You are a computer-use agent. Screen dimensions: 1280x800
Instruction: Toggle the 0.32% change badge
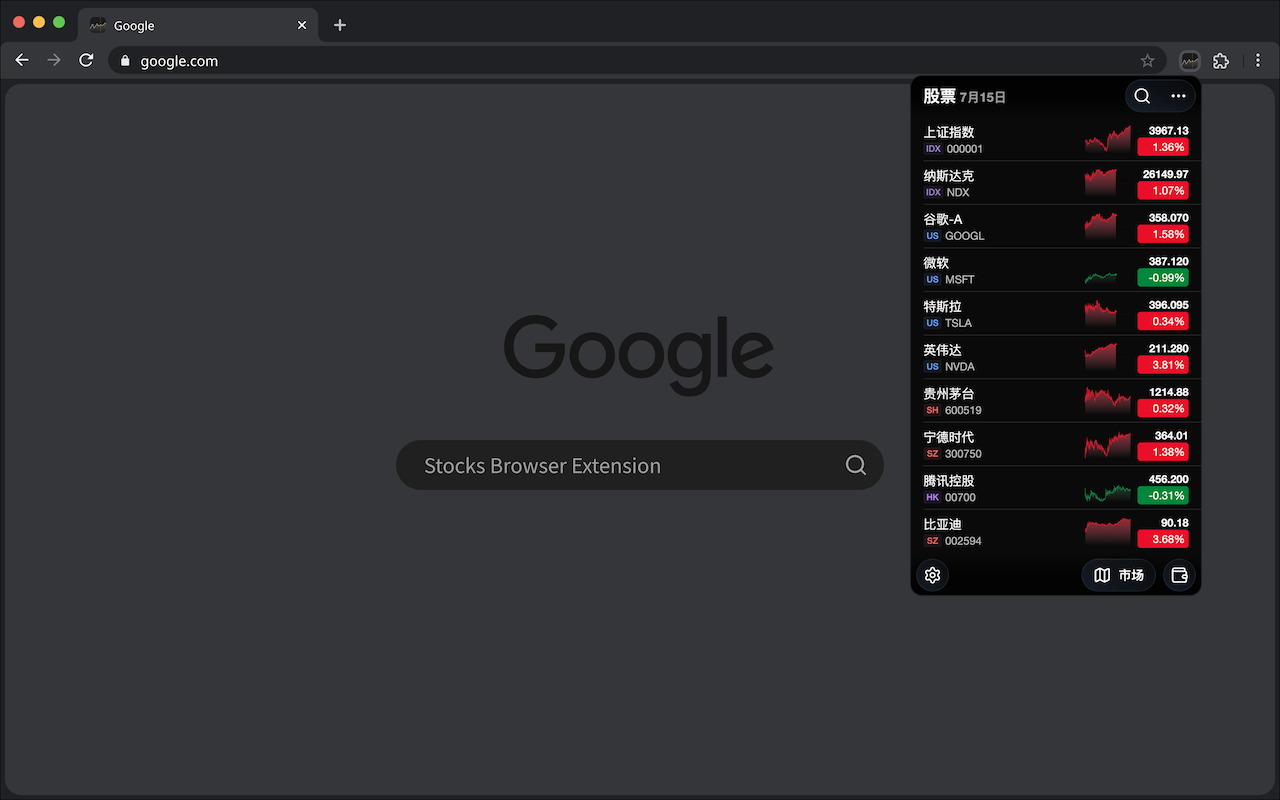[1163, 408]
